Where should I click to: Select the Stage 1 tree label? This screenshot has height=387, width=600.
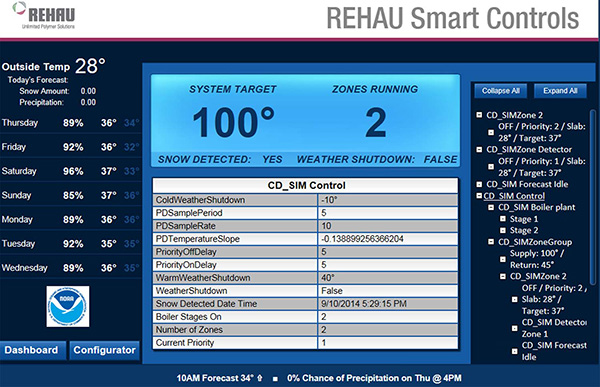524,219
